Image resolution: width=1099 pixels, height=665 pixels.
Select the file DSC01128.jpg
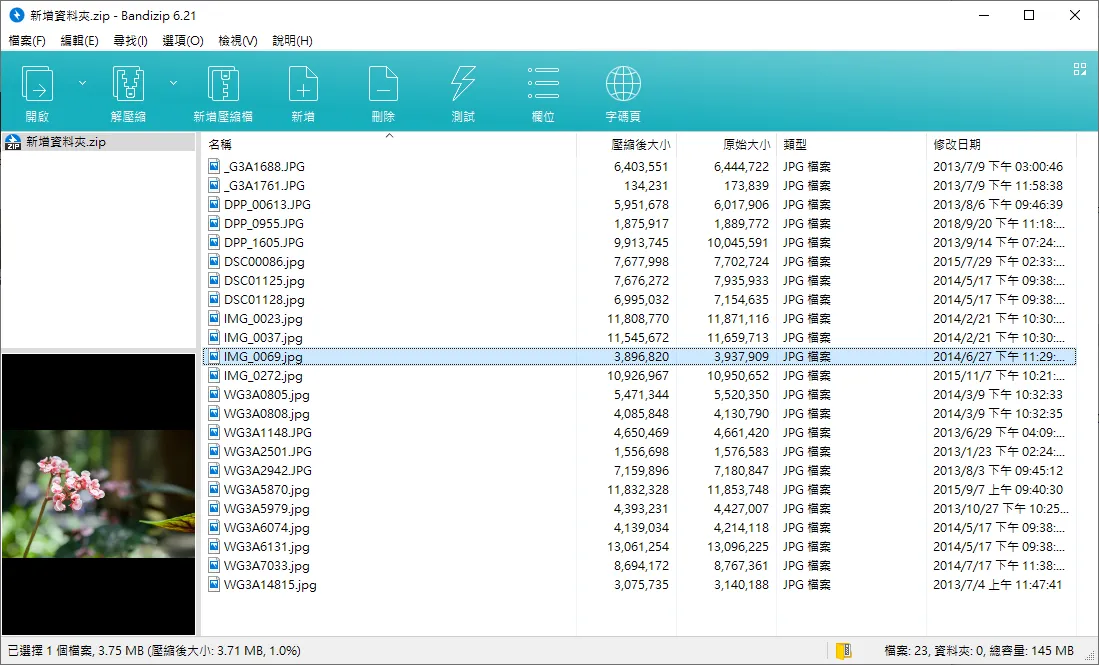click(264, 300)
